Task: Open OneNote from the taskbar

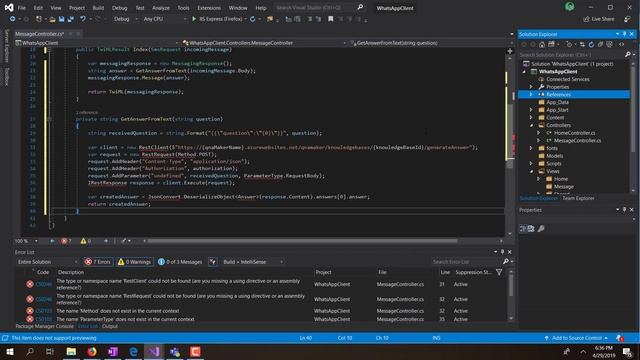Action: tap(113, 351)
